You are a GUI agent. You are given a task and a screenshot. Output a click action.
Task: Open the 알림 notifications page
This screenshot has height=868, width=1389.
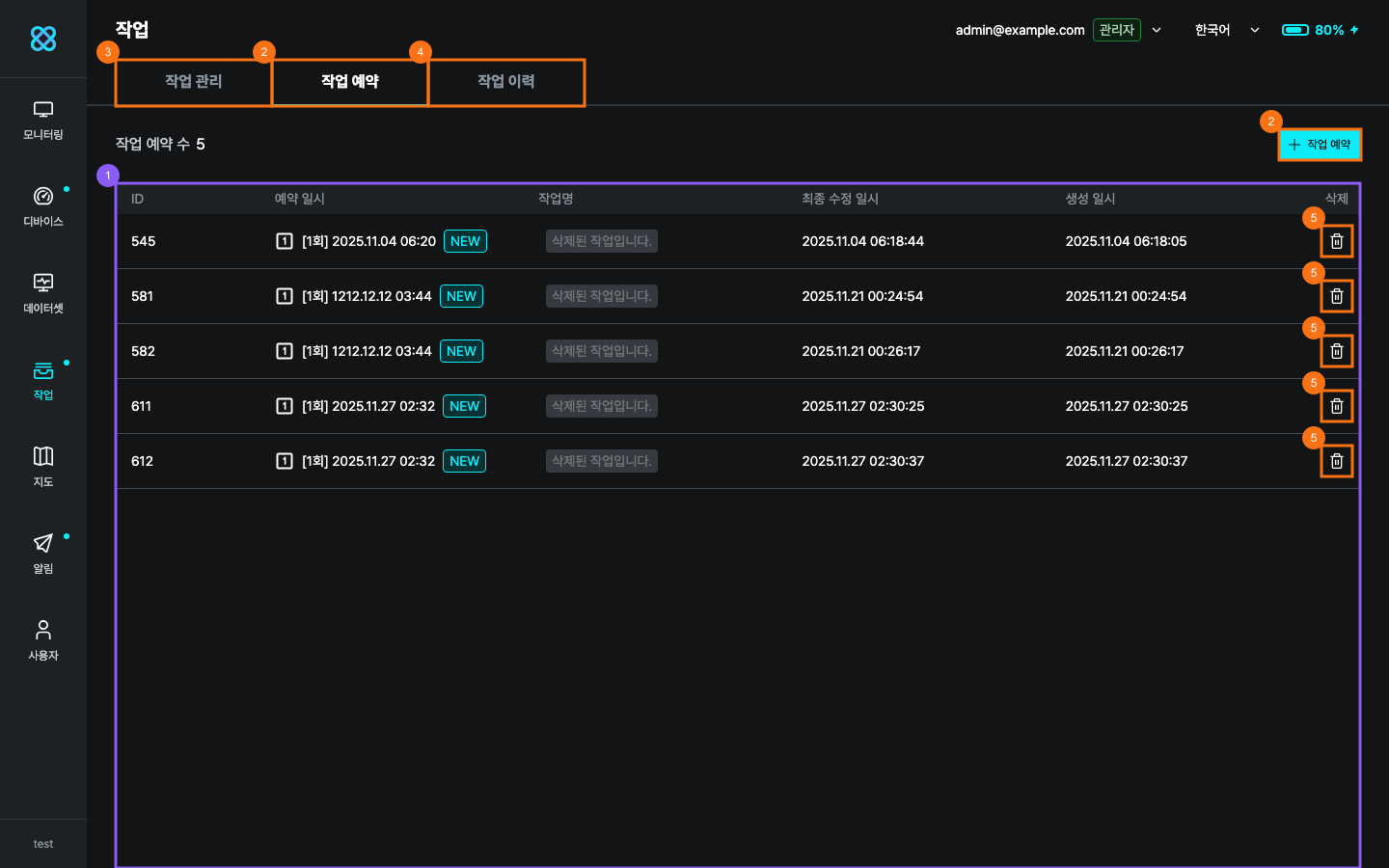(43, 555)
